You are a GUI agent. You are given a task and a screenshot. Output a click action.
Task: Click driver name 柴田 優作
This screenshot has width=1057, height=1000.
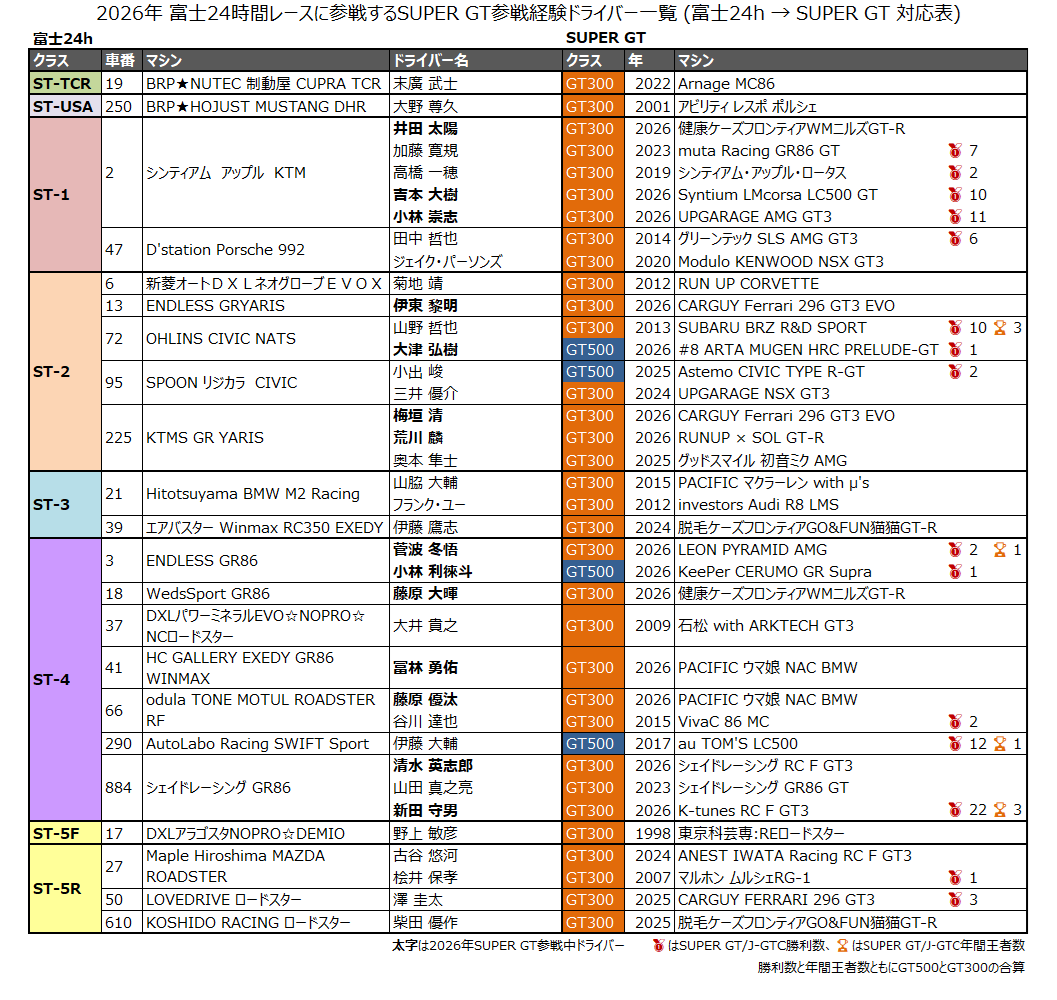click(x=425, y=922)
